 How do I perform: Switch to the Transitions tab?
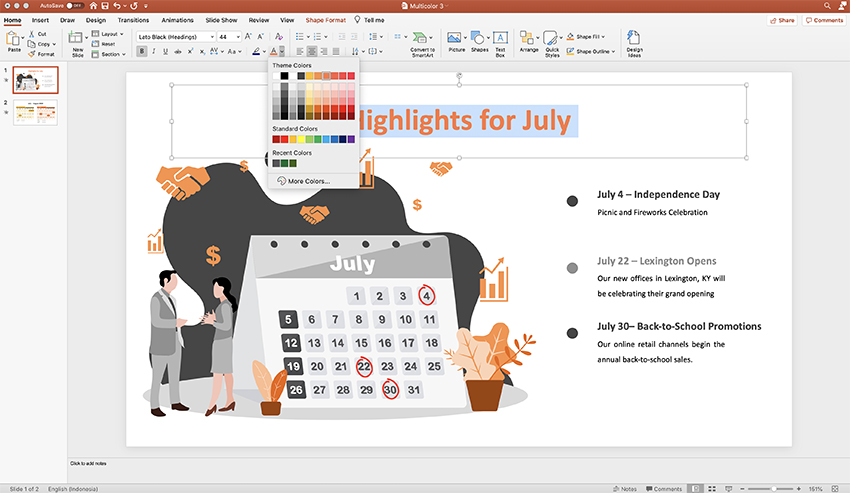pyautogui.click(x=133, y=20)
